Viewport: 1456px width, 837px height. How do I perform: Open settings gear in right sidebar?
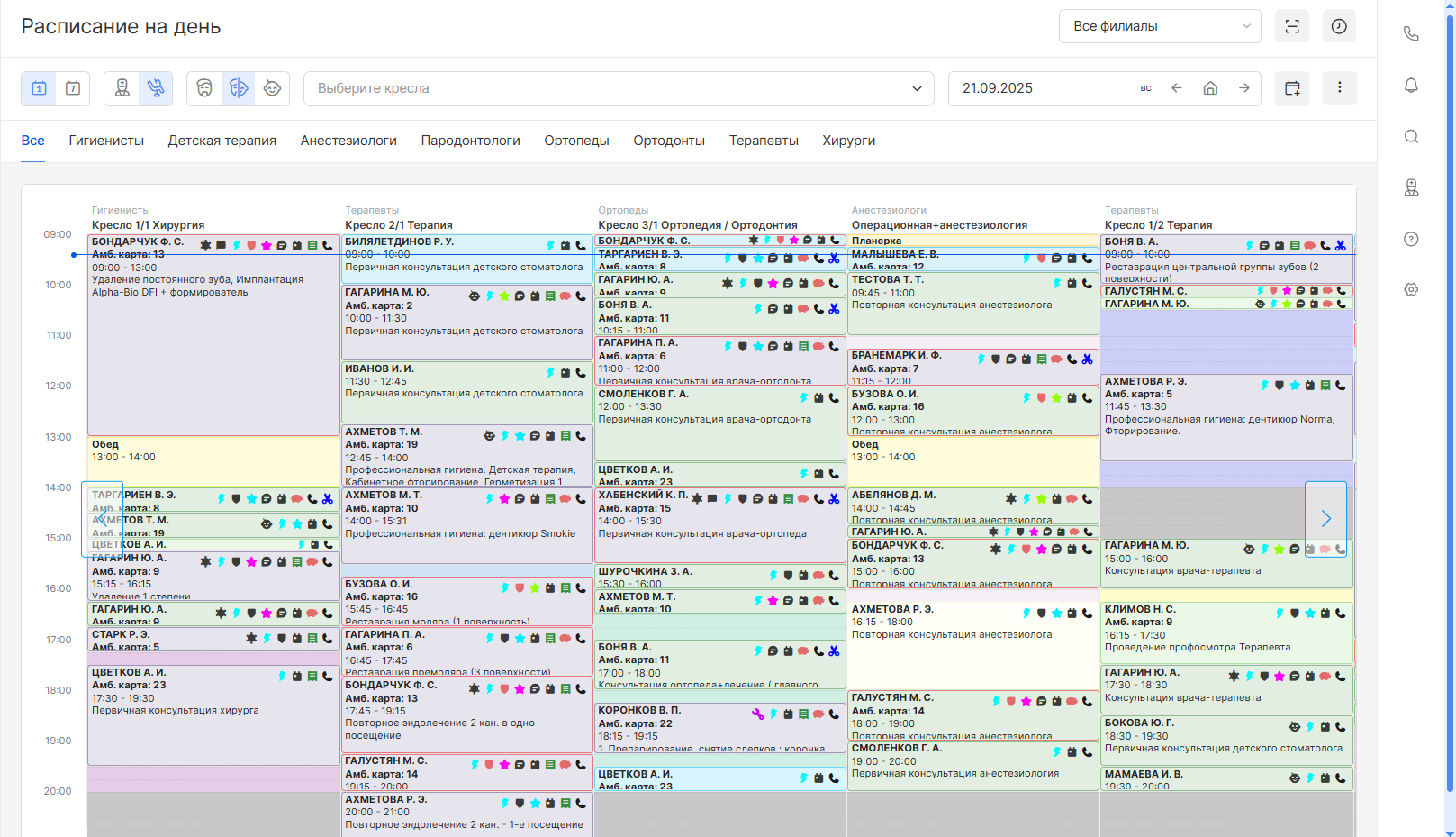(x=1411, y=290)
